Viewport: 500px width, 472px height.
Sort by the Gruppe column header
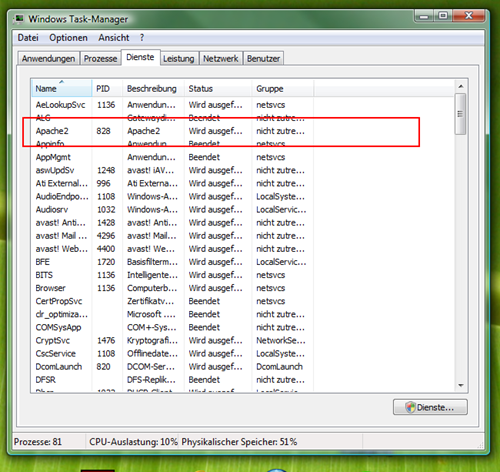283,88
